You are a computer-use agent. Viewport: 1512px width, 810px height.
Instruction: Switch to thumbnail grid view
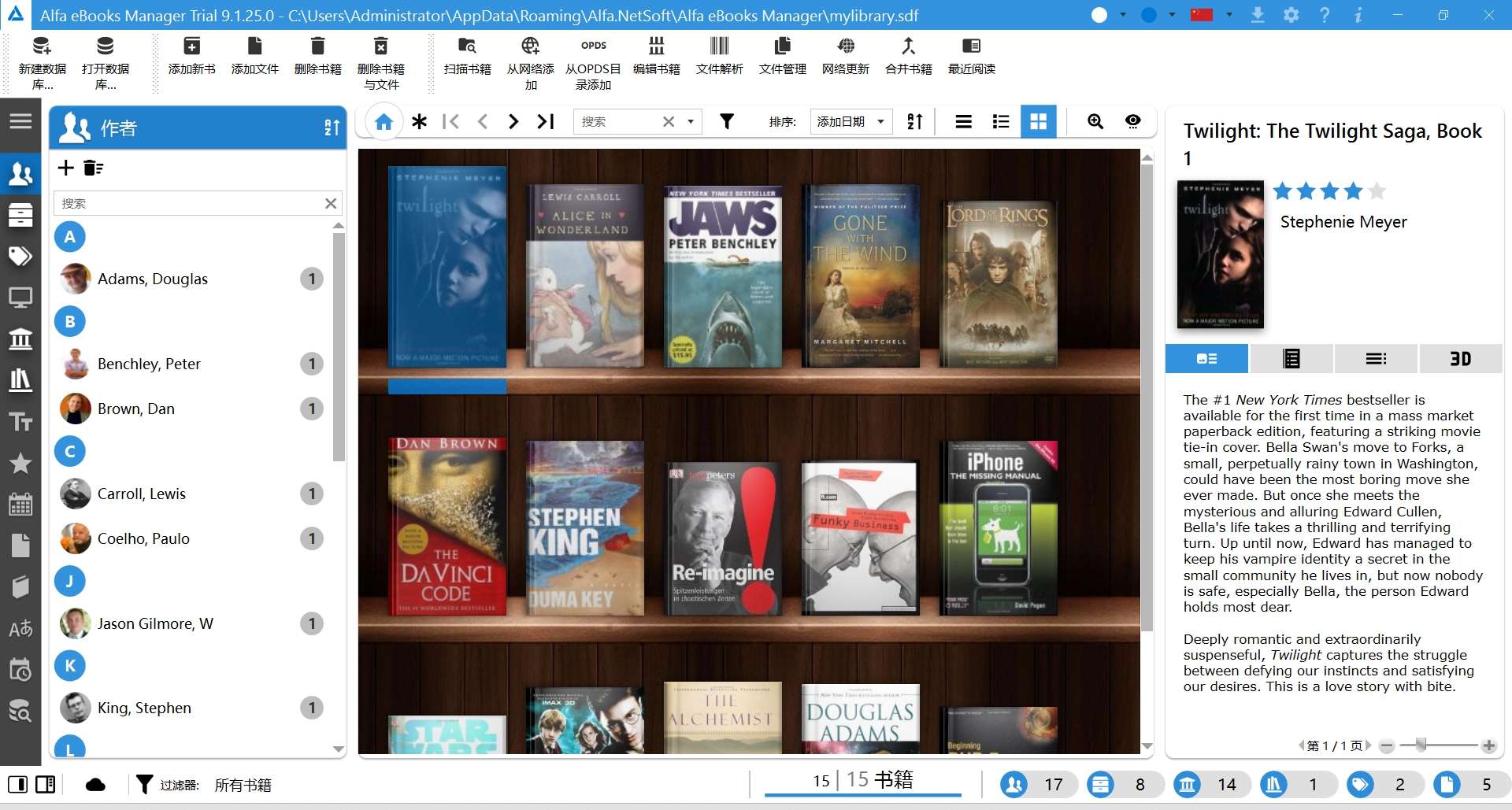tap(1039, 121)
